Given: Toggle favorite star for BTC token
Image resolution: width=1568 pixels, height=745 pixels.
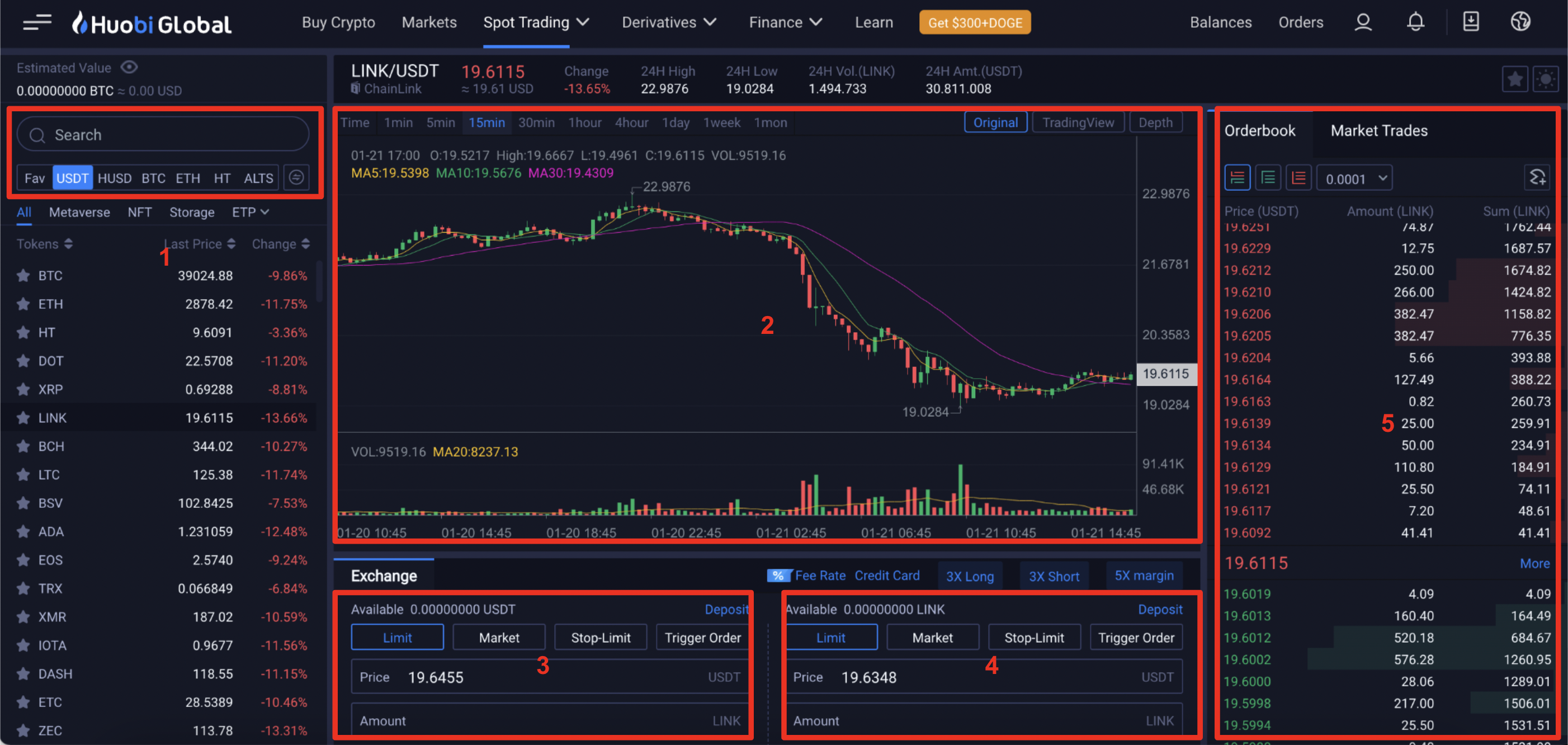Looking at the screenshot, I should [x=23, y=276].
